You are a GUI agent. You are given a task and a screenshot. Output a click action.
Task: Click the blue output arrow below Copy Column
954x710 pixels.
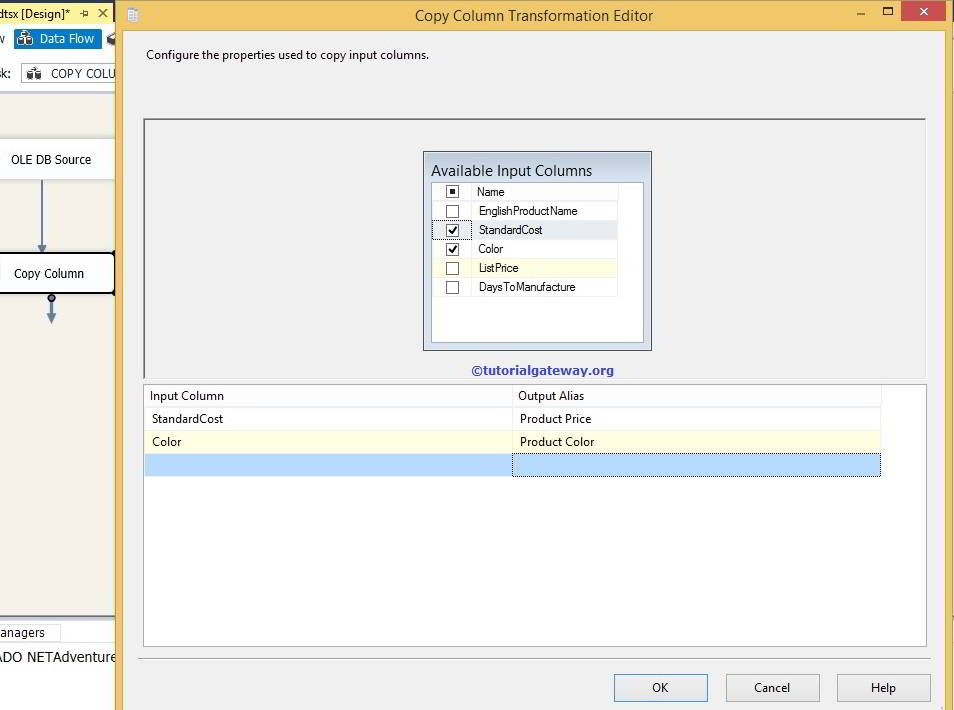[51, 310]
